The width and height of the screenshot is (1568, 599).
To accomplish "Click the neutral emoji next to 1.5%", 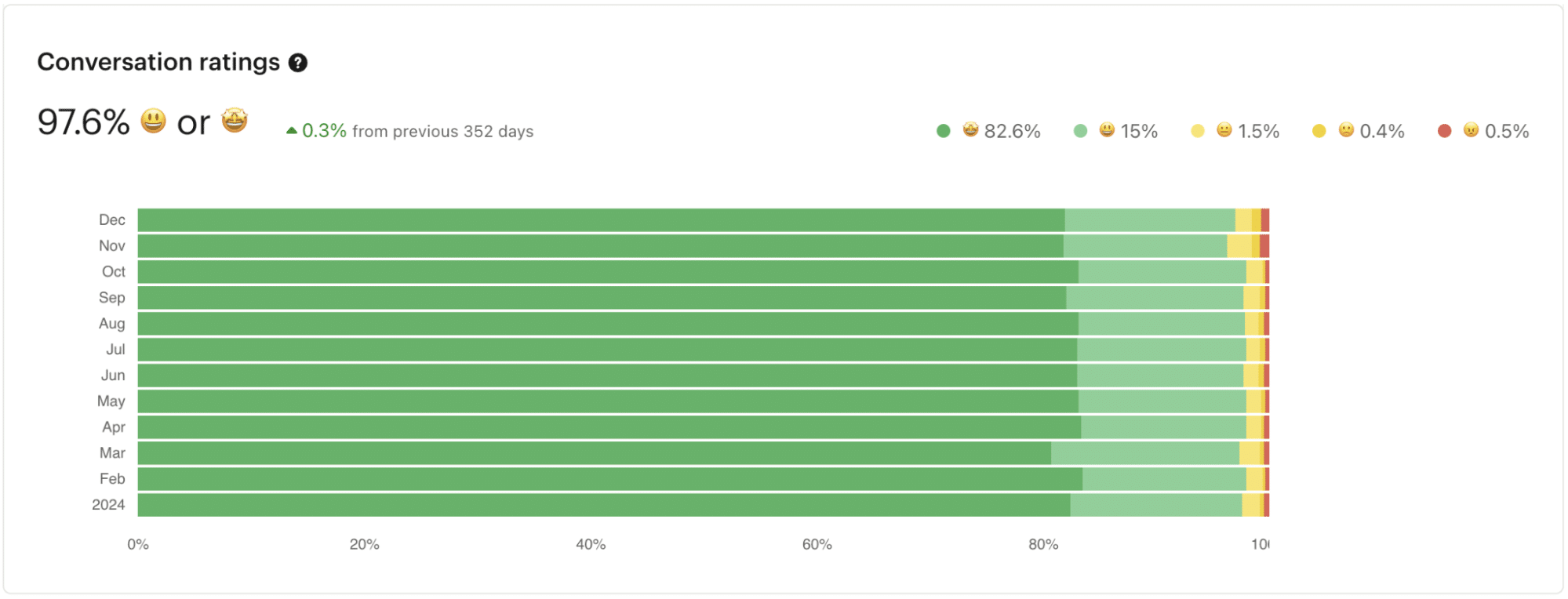I will [x=1224, y=130].
